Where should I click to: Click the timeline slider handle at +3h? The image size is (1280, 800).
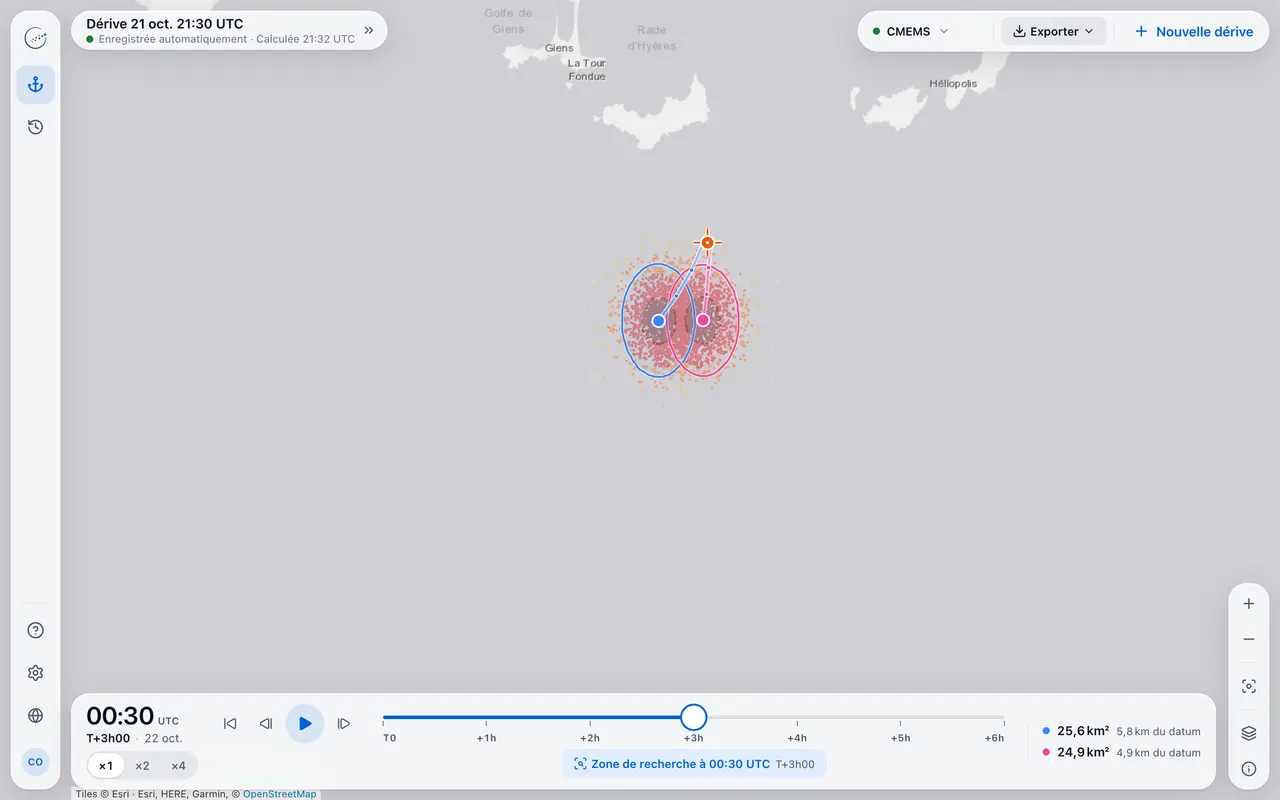pos(693,717)
